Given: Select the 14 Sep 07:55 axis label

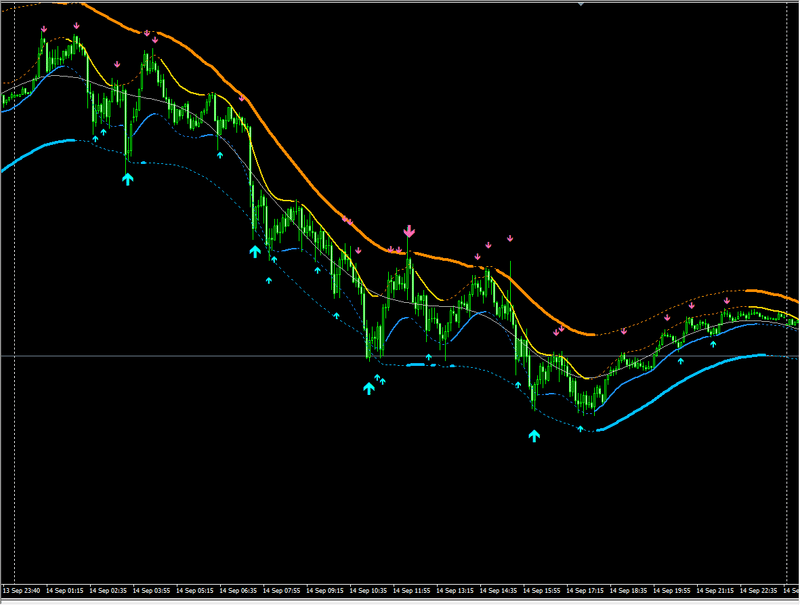Looking at the screenshot, I should (282, 591).
